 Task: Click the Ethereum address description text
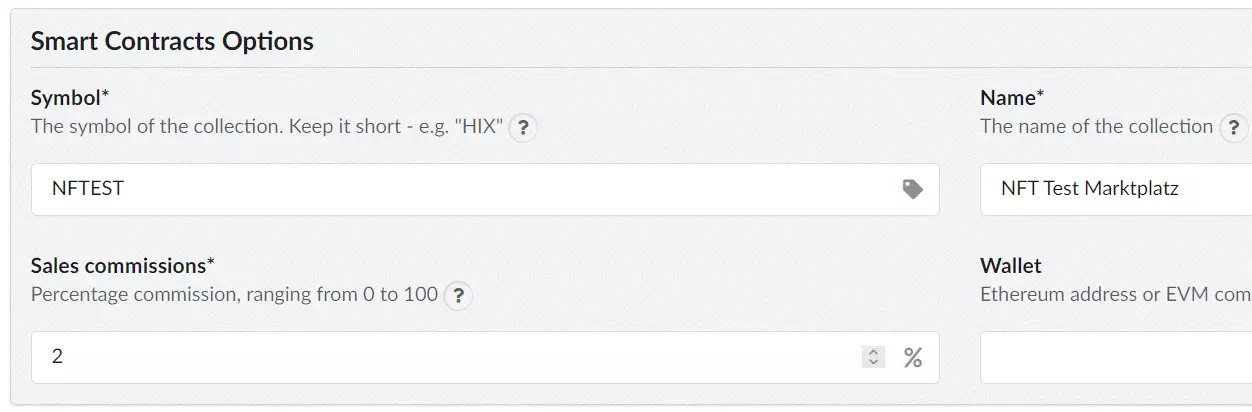(1116, 295)
